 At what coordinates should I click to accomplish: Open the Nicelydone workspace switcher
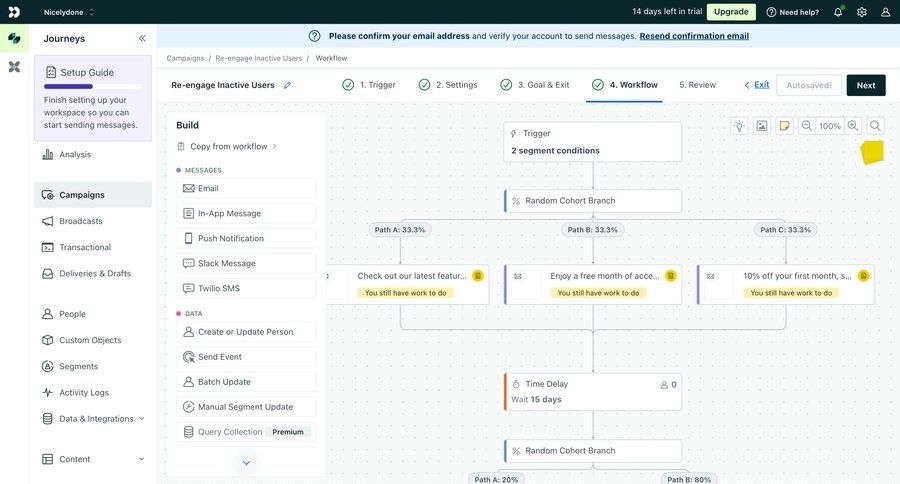click(69, 12)
